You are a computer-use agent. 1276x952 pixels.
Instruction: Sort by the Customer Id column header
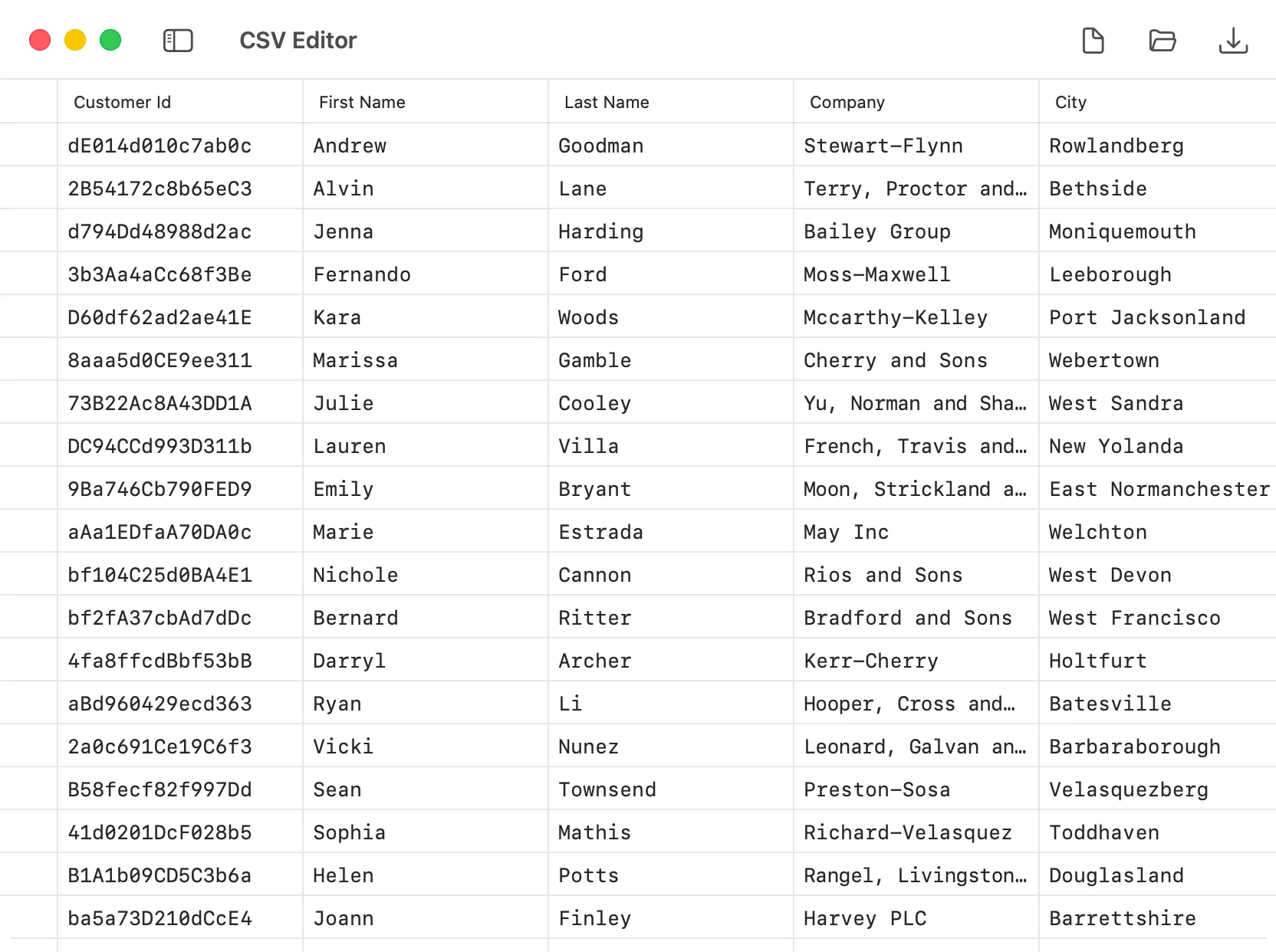coord(122,101)
